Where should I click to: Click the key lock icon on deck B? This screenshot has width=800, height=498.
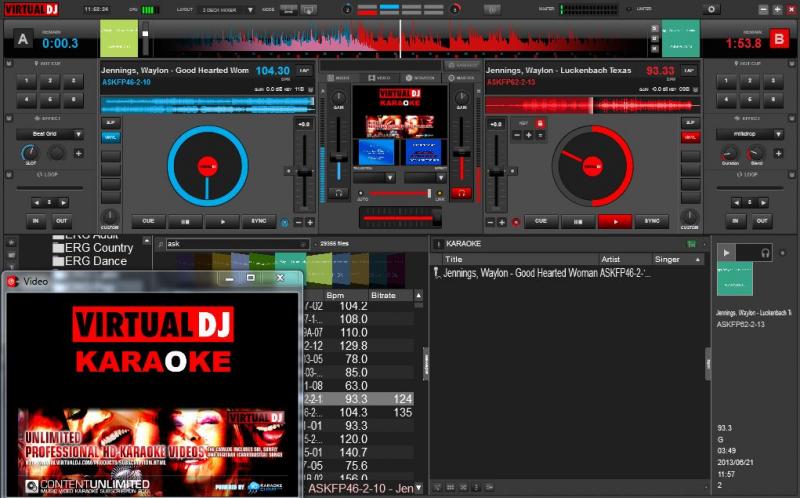[540, 123]
